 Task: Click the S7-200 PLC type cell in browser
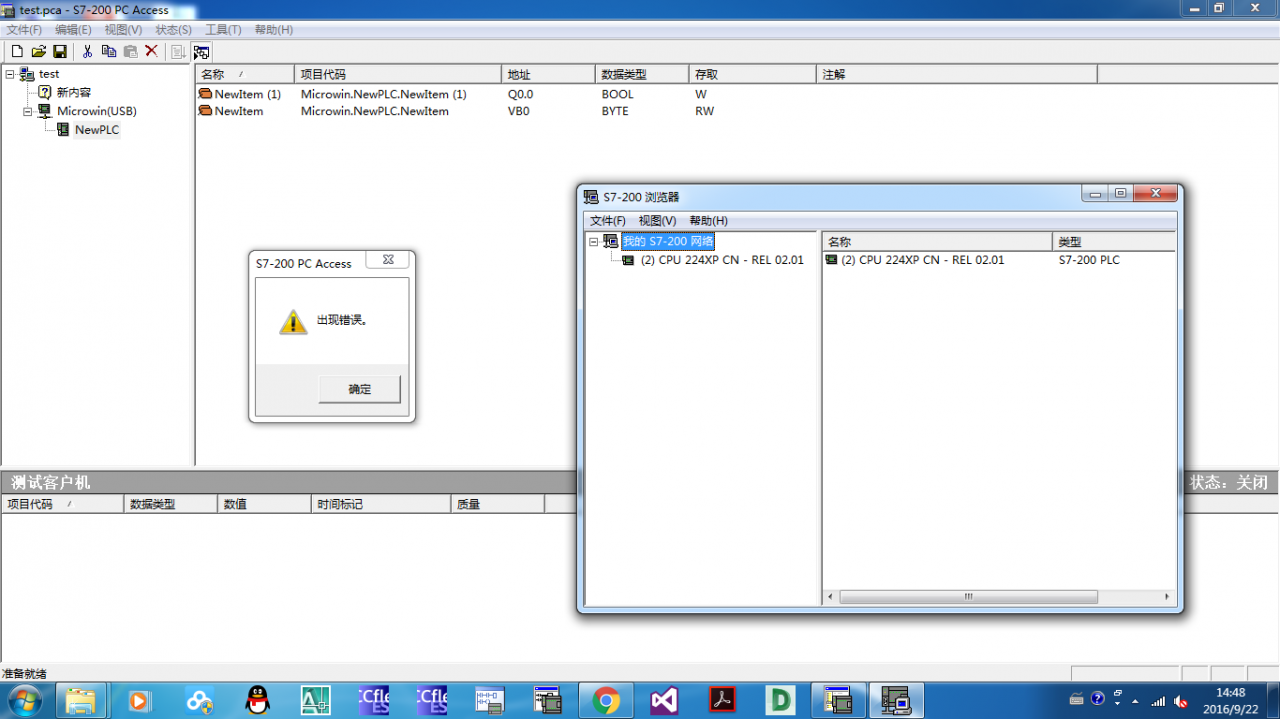1089,260
